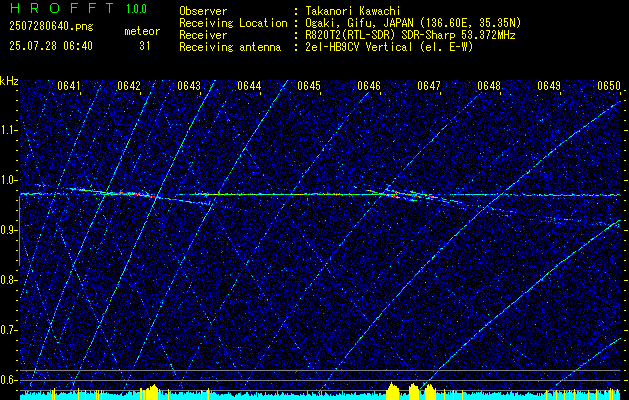The image size is (629, 400).
Task: Select the filename 2507280640.png
Action: [x=51, y=27]
